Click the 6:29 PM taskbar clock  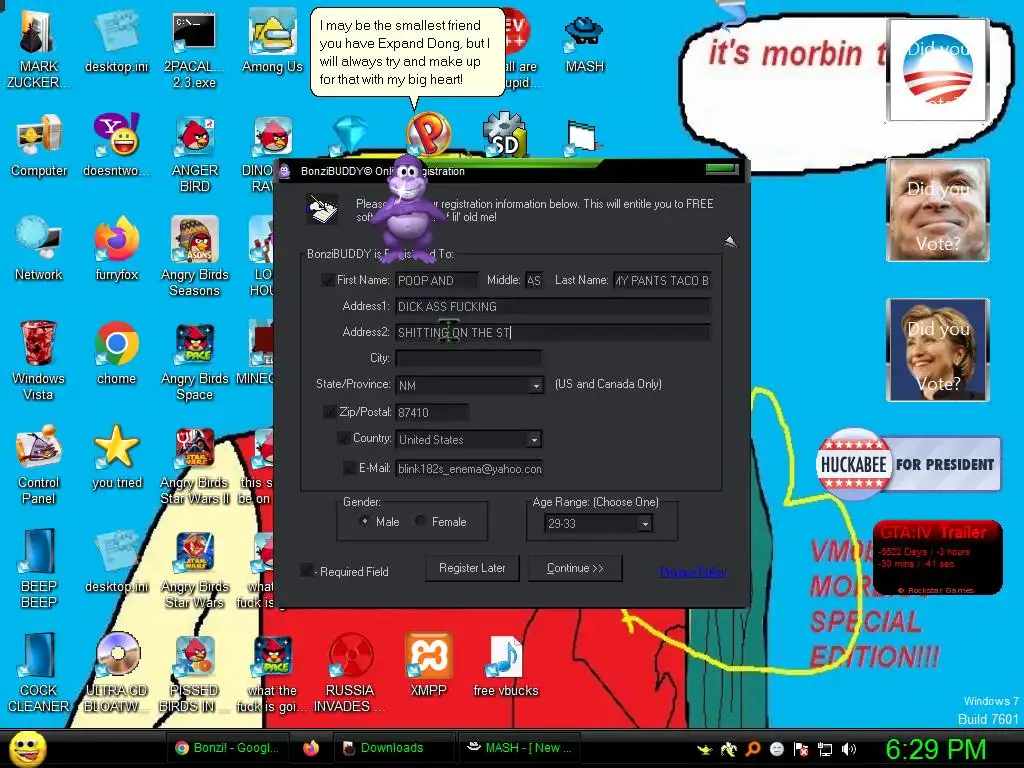[935, 749]
